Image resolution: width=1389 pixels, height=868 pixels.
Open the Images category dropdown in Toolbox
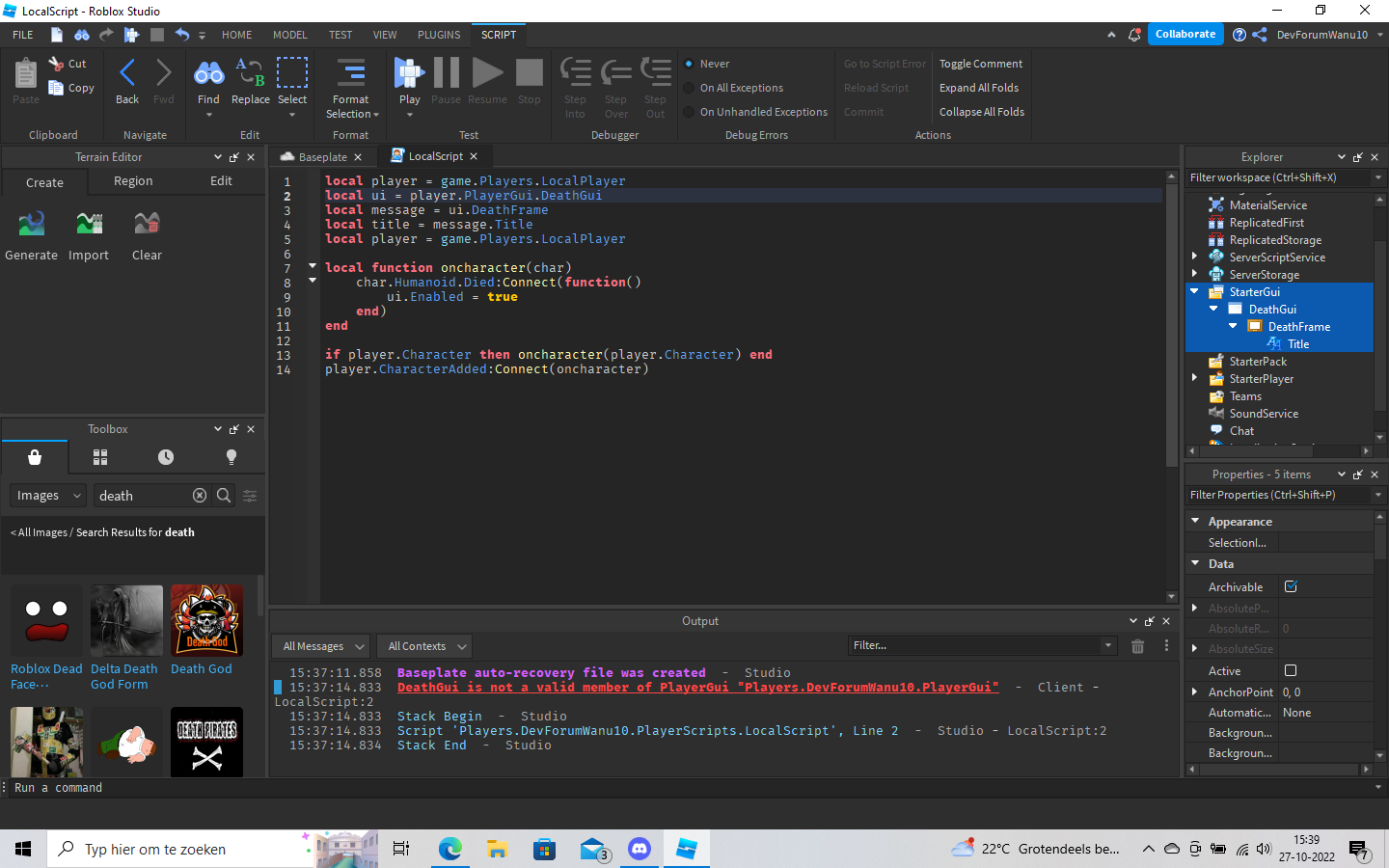pyautogui.click(x=48, y=496)
